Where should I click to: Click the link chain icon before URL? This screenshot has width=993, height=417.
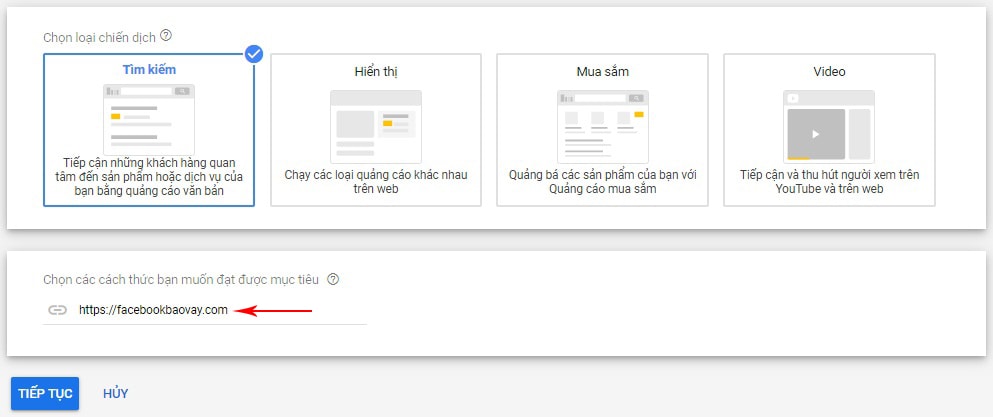tap(58, 311)
